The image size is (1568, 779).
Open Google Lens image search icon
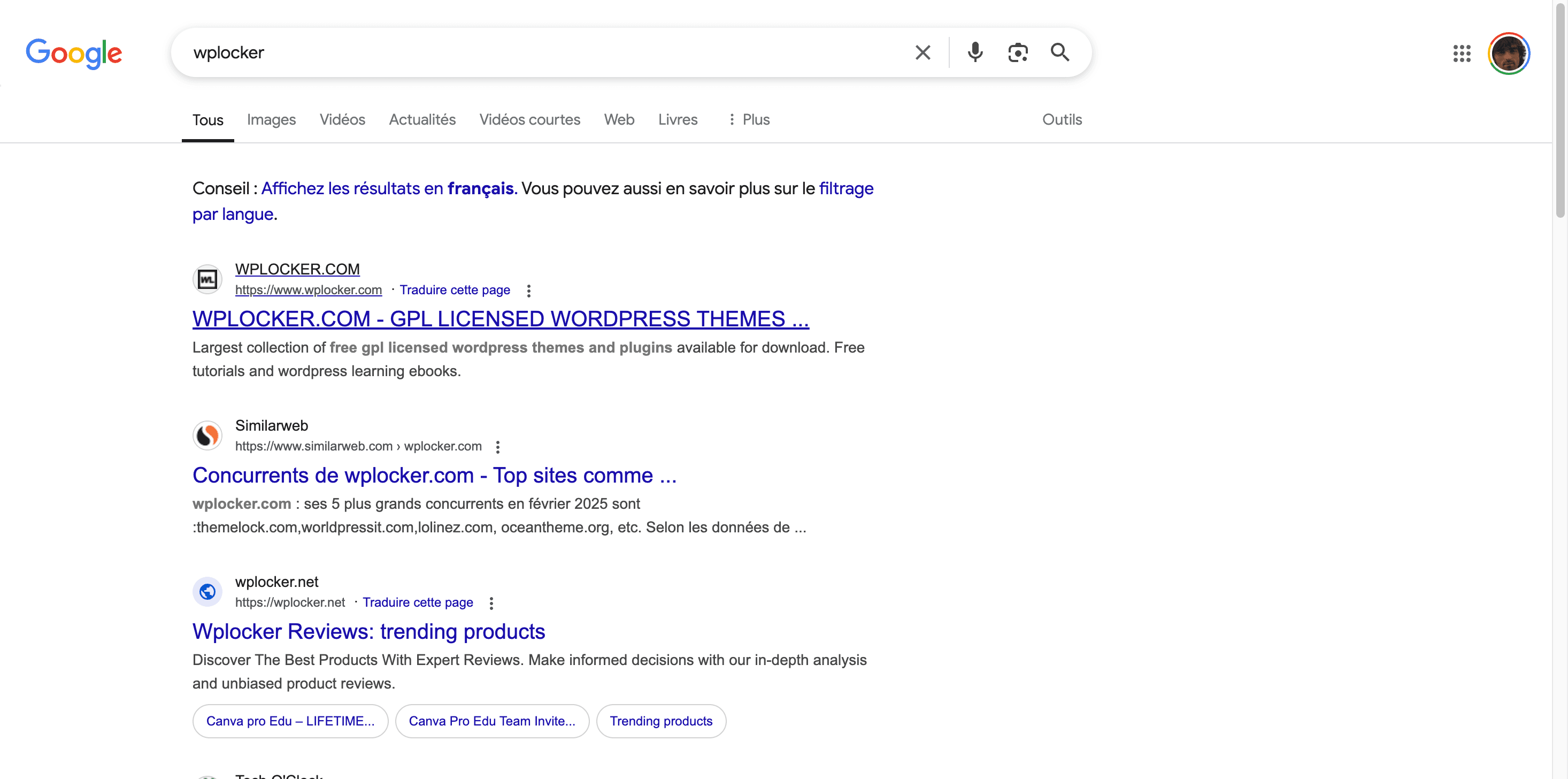point(1018,52)
